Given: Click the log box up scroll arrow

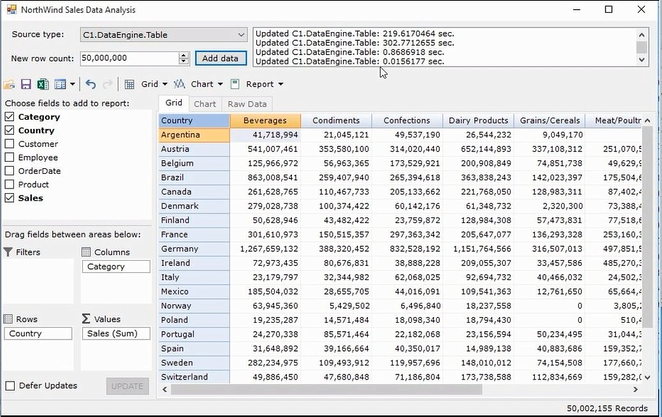Looking at the screenshot, I should coord(641,35).
